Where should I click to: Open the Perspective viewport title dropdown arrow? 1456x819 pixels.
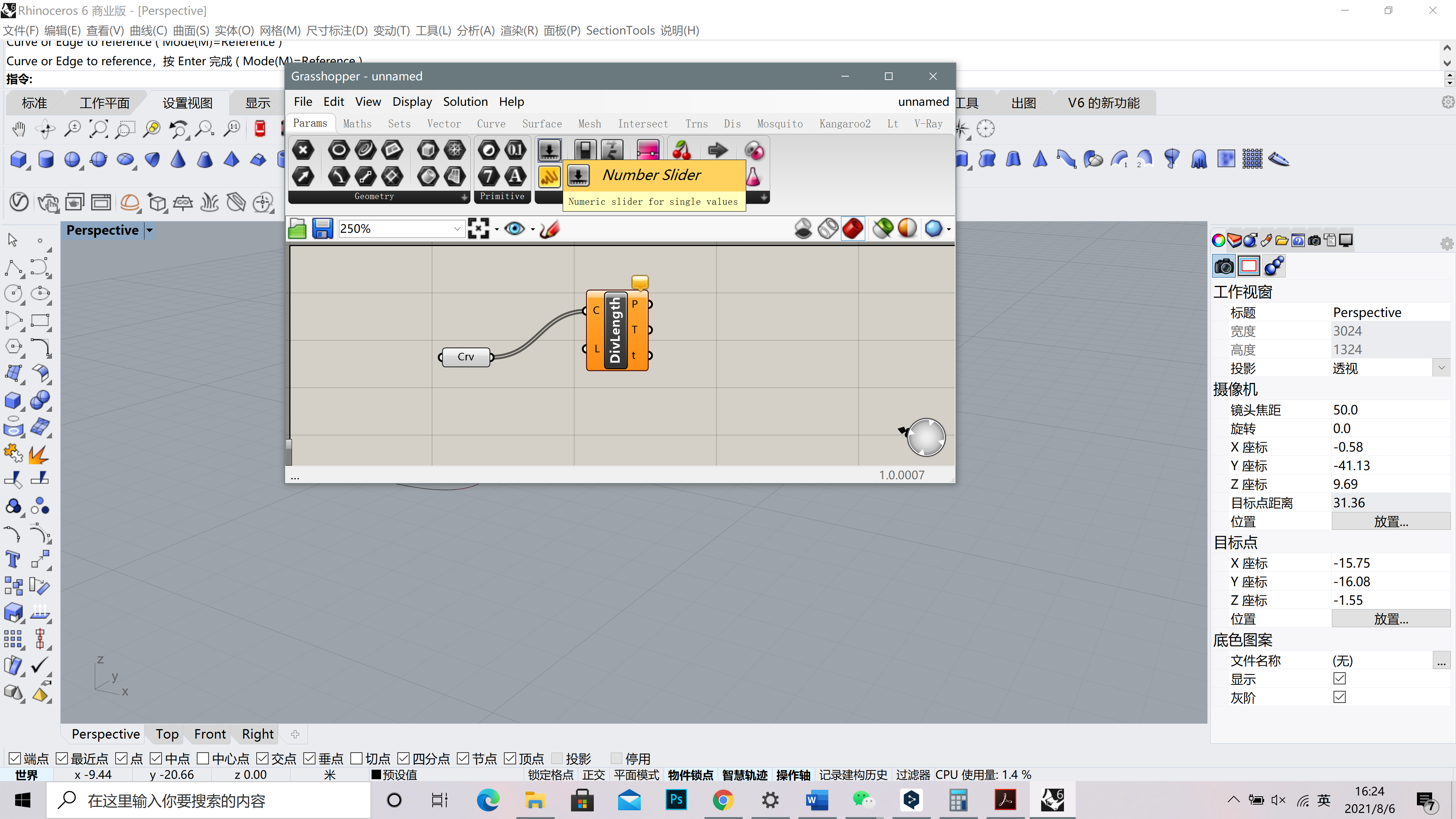point(150,230)
